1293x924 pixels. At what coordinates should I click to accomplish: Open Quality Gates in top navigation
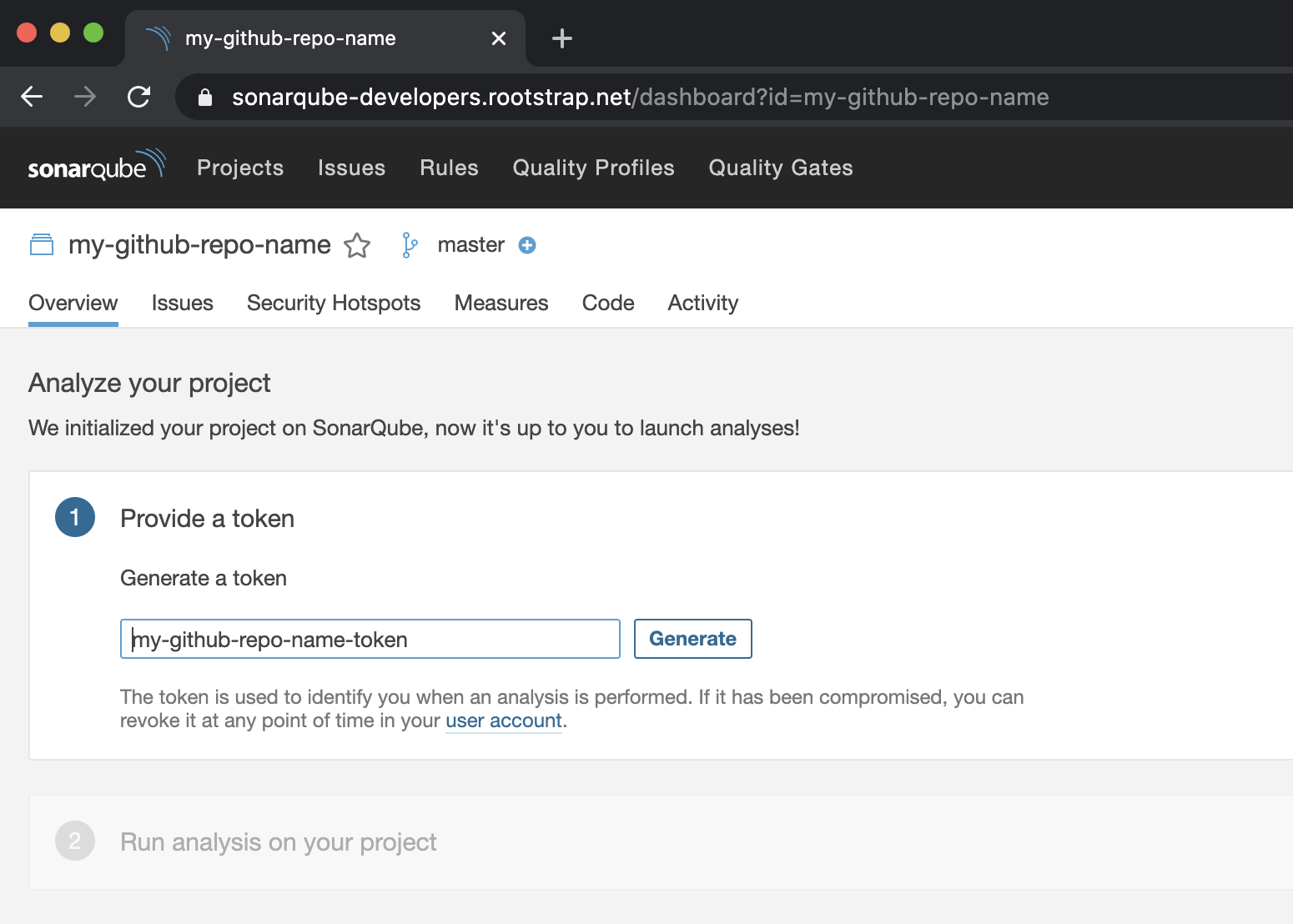click(781, 168)
